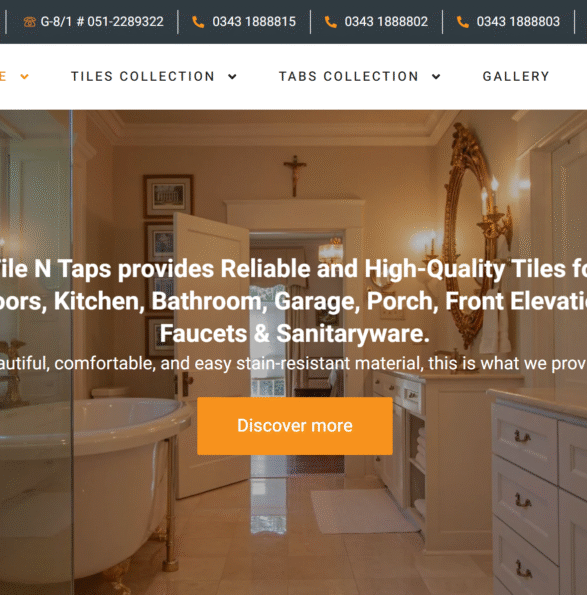Viewport: 587px width, 595px height.
Task: Go to the Gallery page
Action: 516,76
